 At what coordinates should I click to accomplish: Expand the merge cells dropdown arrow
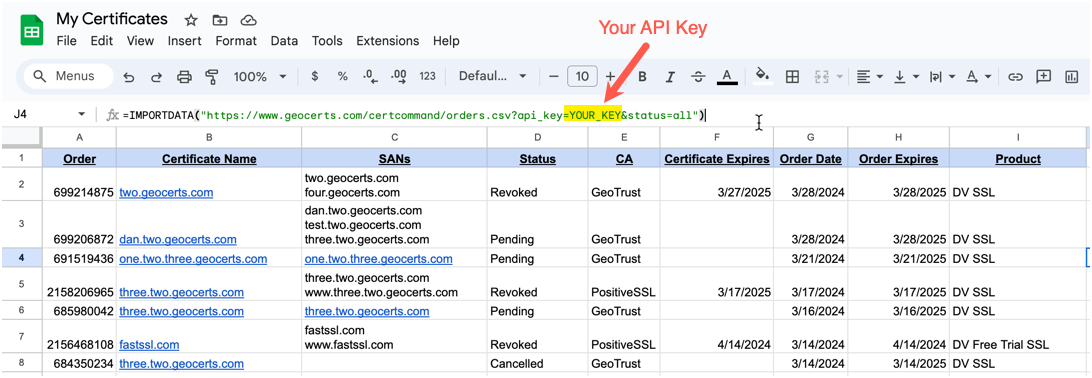tap(839, 77)
